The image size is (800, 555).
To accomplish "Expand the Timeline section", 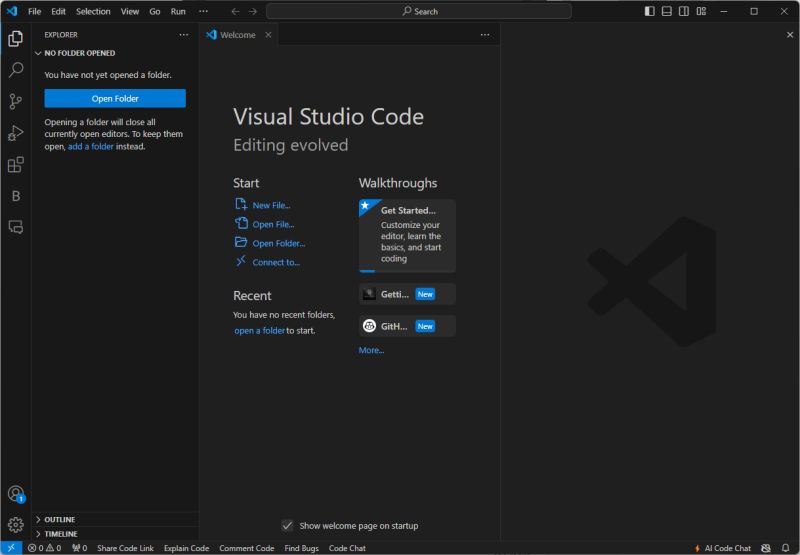I will point(60,534).
